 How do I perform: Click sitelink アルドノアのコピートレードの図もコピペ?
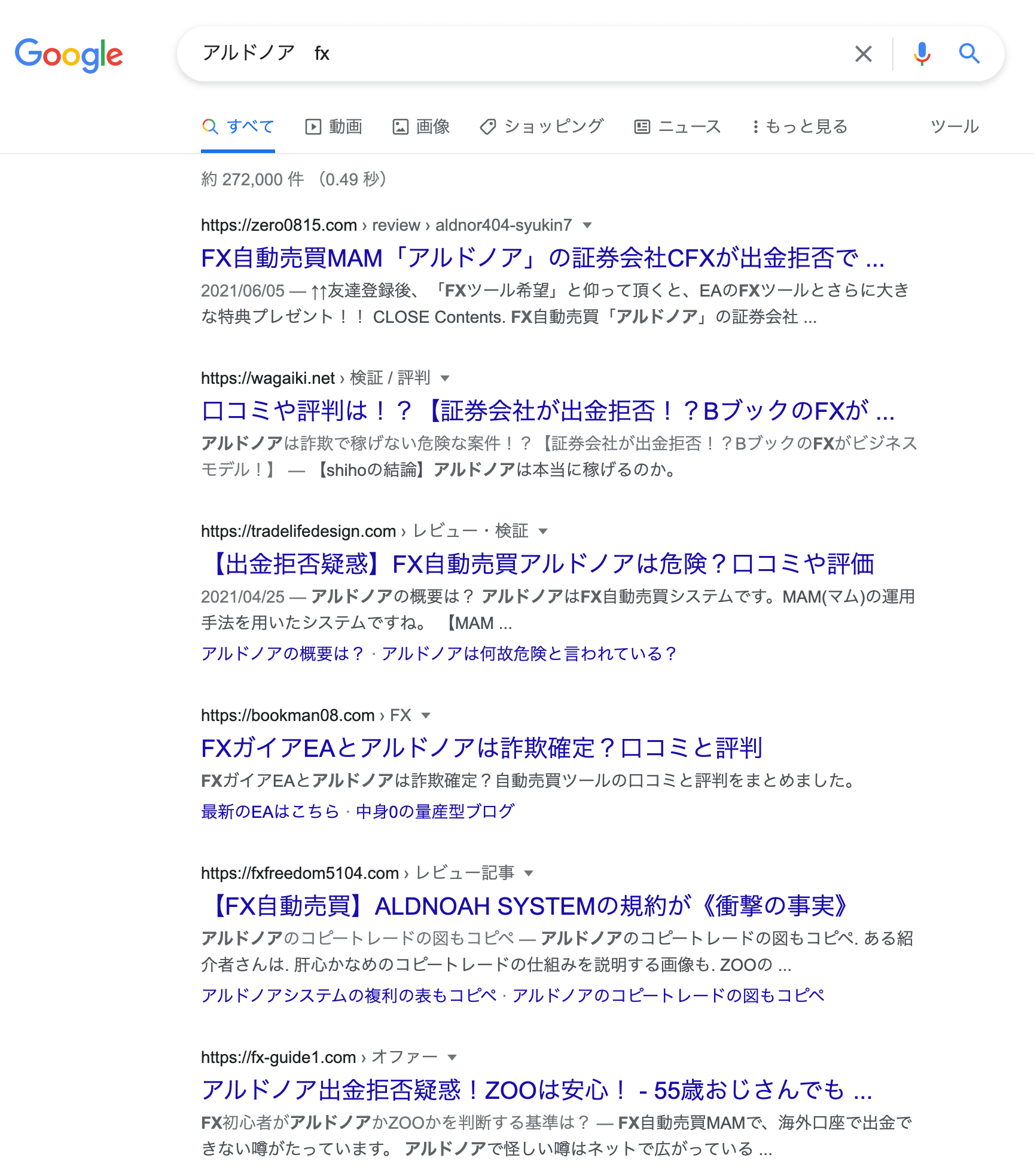pos(668,996)
